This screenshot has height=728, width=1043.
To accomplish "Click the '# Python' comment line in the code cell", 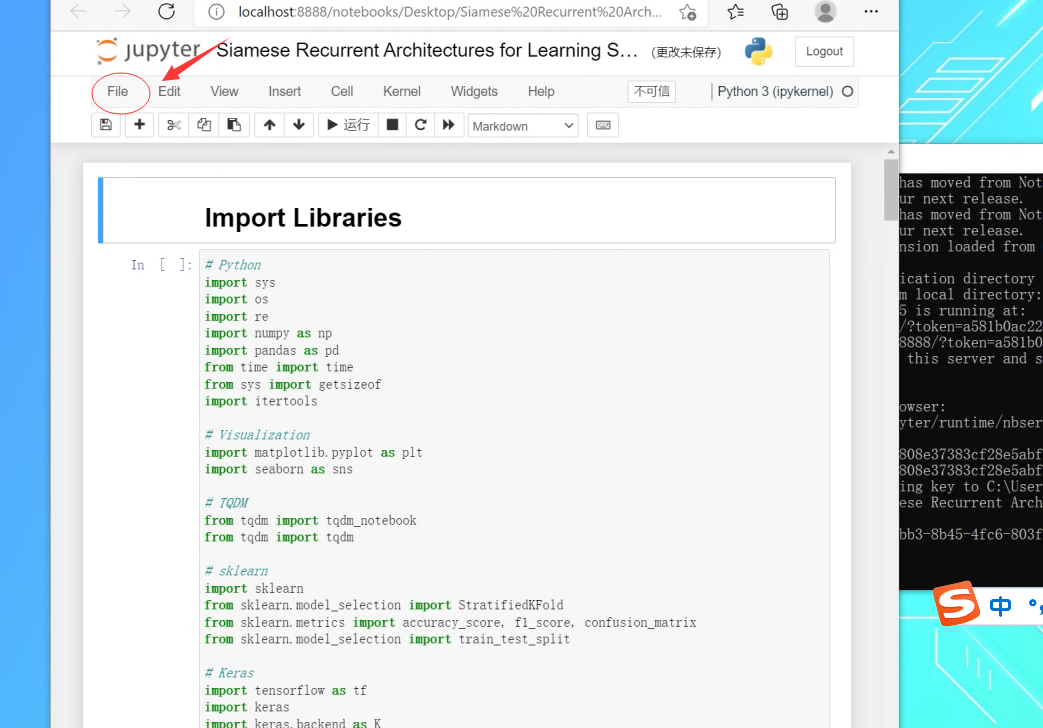I will [233, 265].
